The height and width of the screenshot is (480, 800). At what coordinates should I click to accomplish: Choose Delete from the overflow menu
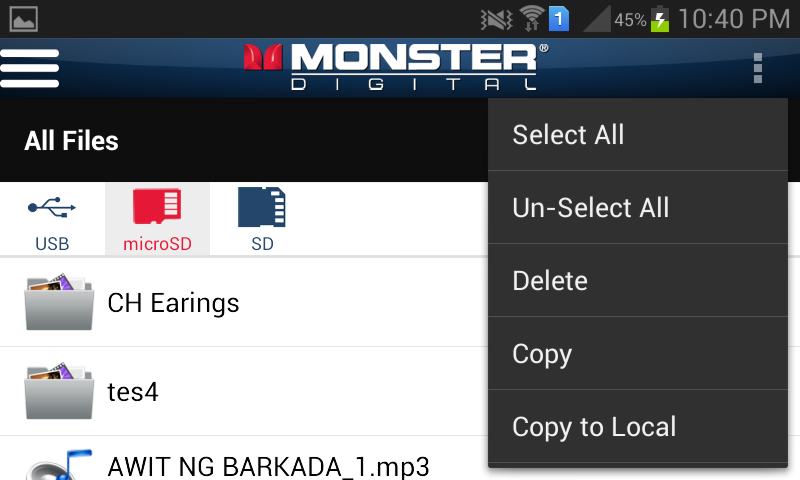638,281
